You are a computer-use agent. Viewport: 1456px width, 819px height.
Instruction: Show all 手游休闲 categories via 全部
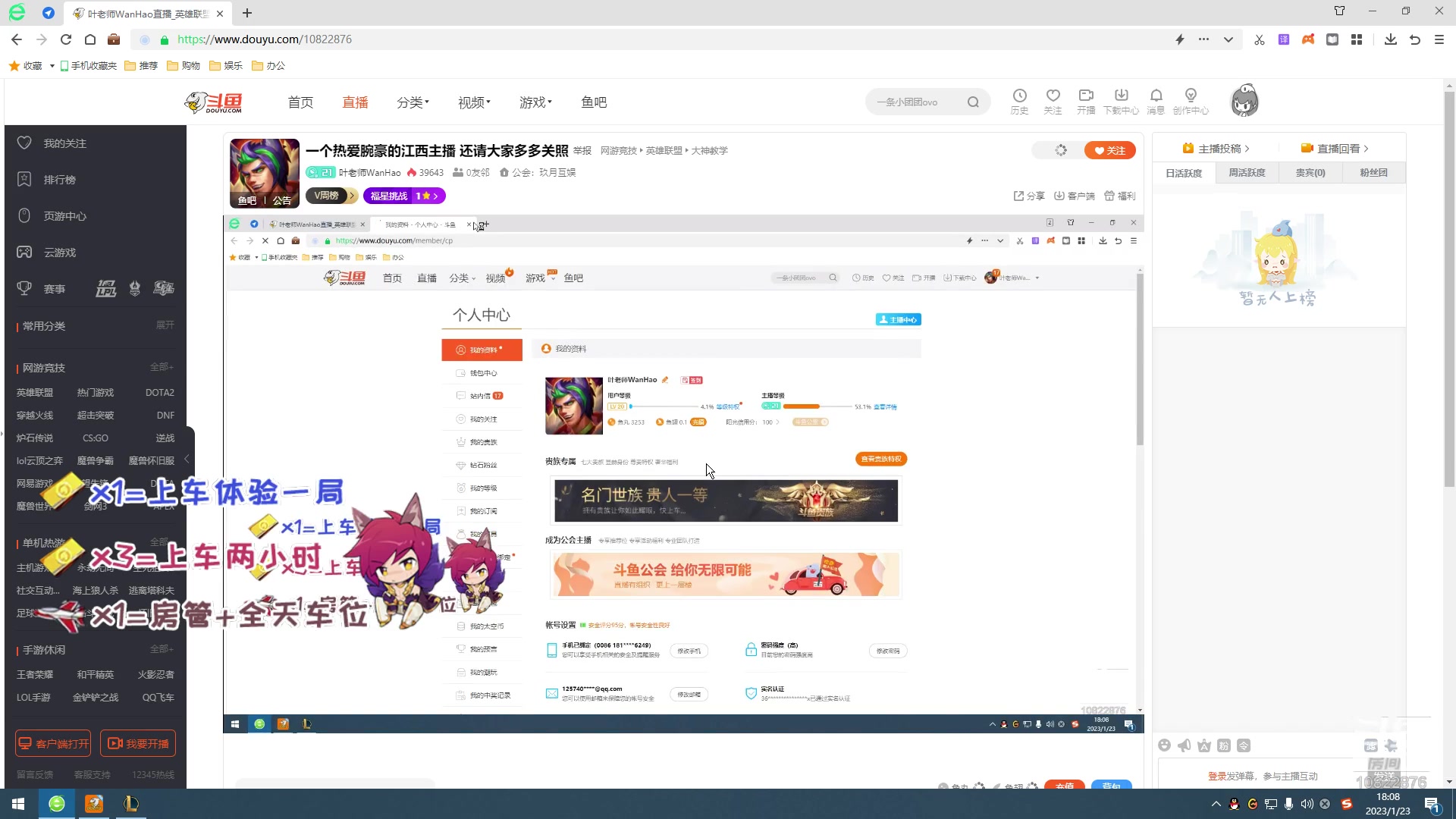[162, 649]
